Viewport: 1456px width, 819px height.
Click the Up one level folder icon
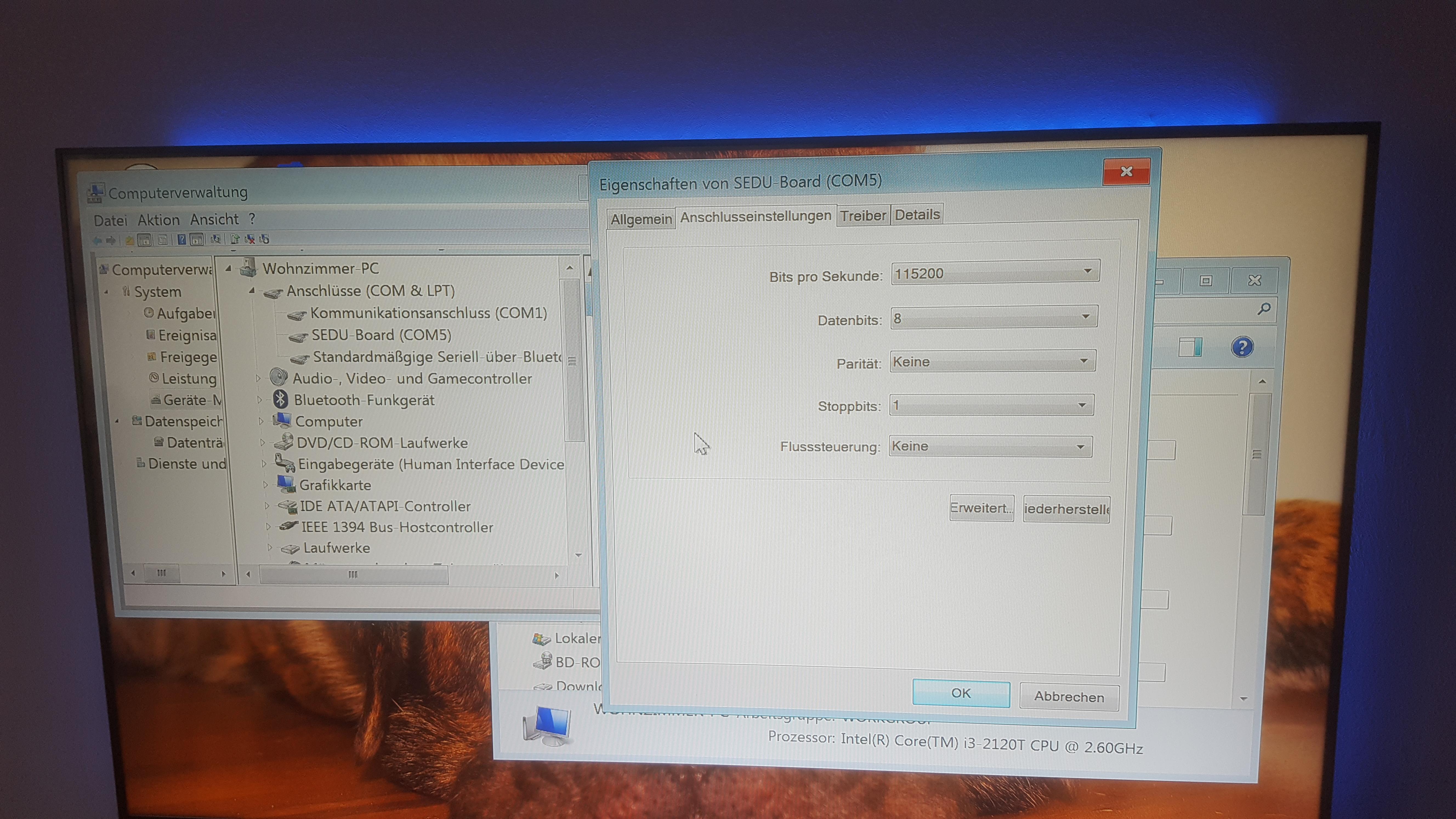(x=130, y=241)
